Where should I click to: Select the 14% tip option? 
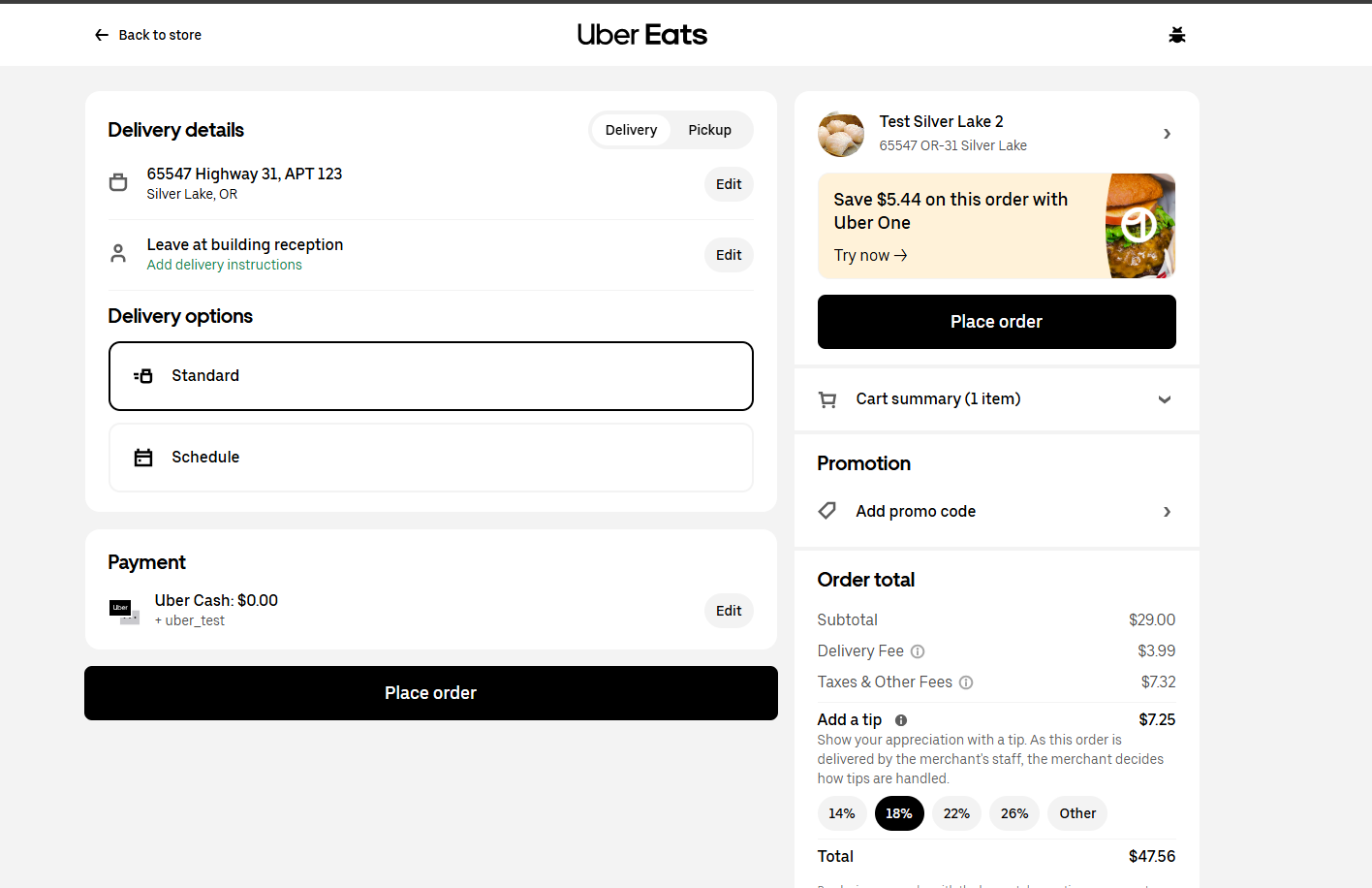click(841, 813)
